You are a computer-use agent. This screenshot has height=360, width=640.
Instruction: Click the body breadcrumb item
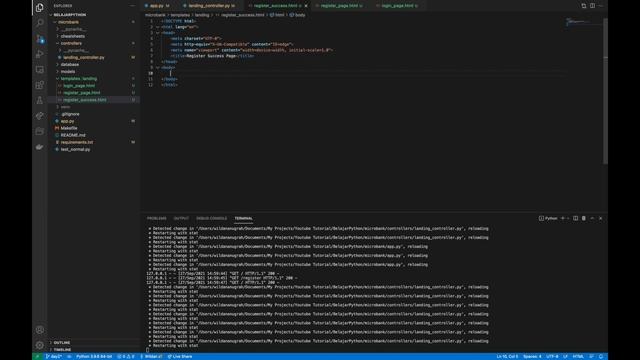point(298,15)
